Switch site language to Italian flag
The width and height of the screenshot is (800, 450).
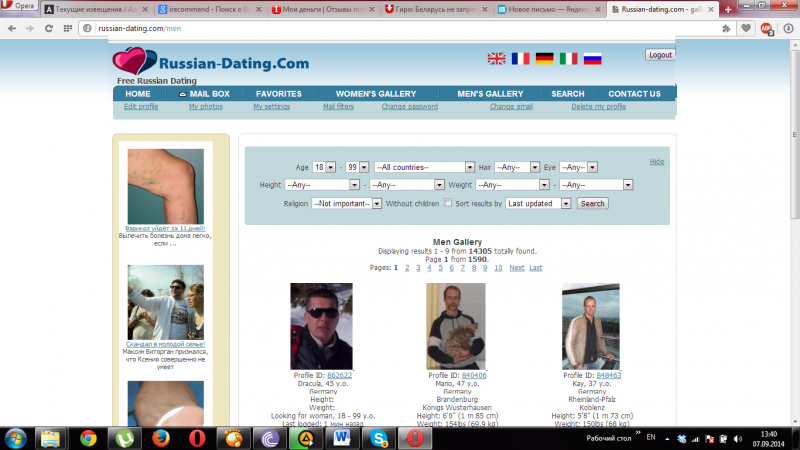[x=568, y=59]
